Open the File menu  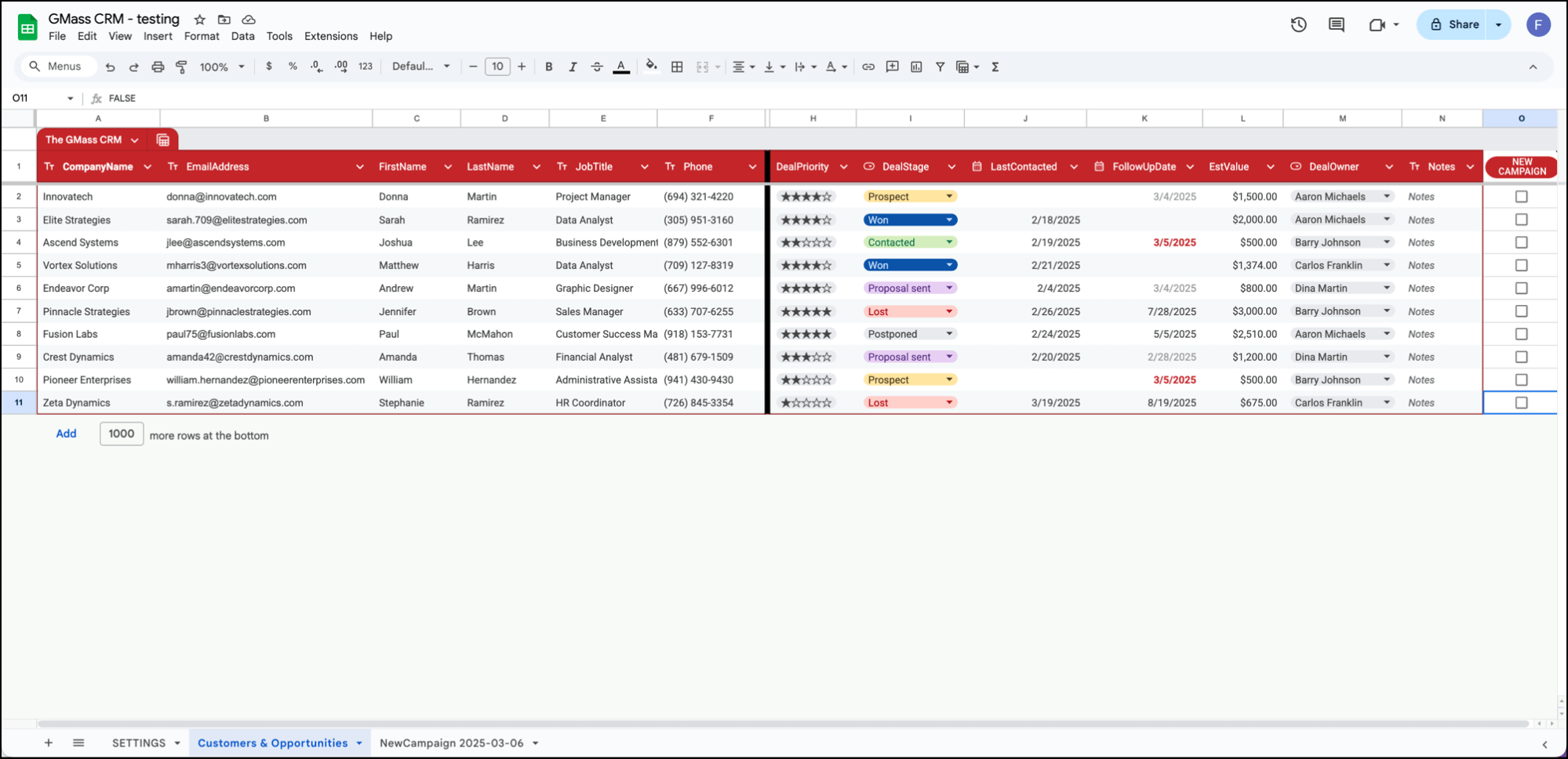coord(57,36)
